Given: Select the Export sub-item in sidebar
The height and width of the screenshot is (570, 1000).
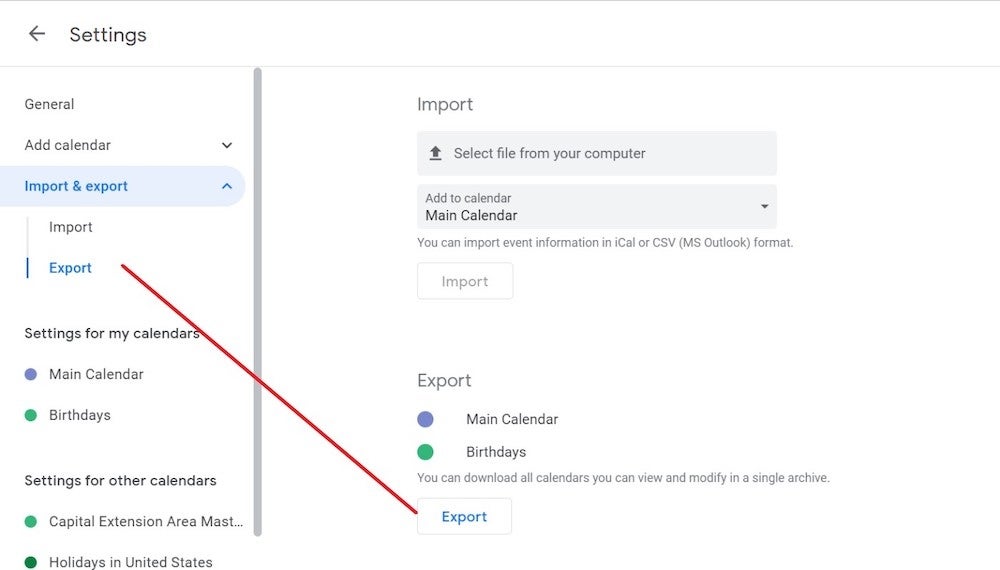Looking at the screenshot, I should [70, 268].
